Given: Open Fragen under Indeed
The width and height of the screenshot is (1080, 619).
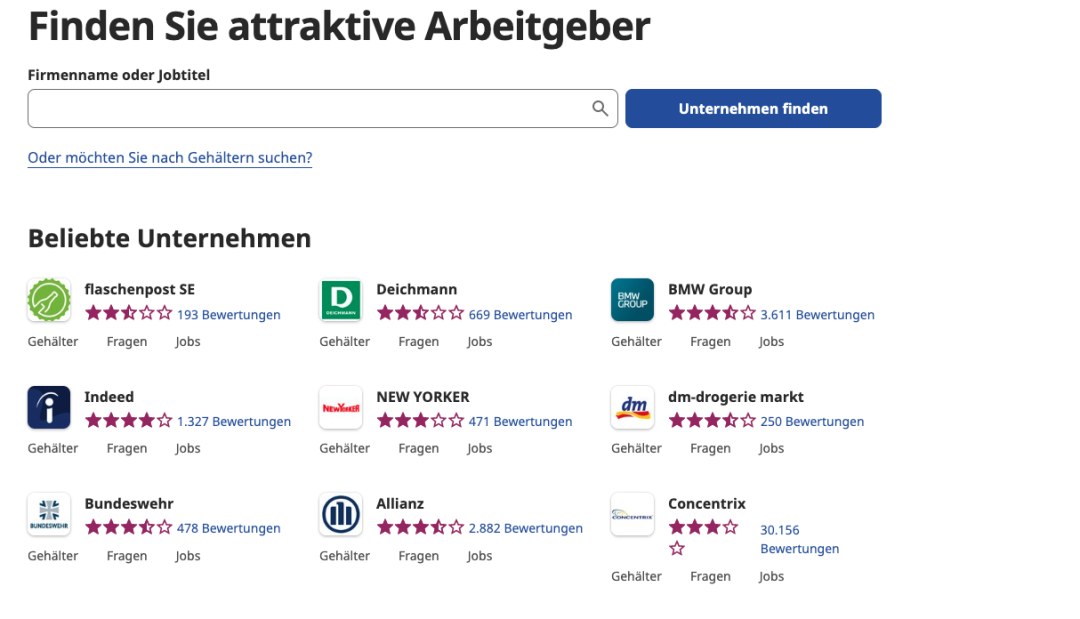Looking at the screenshot, I should (x=127, y=449).
